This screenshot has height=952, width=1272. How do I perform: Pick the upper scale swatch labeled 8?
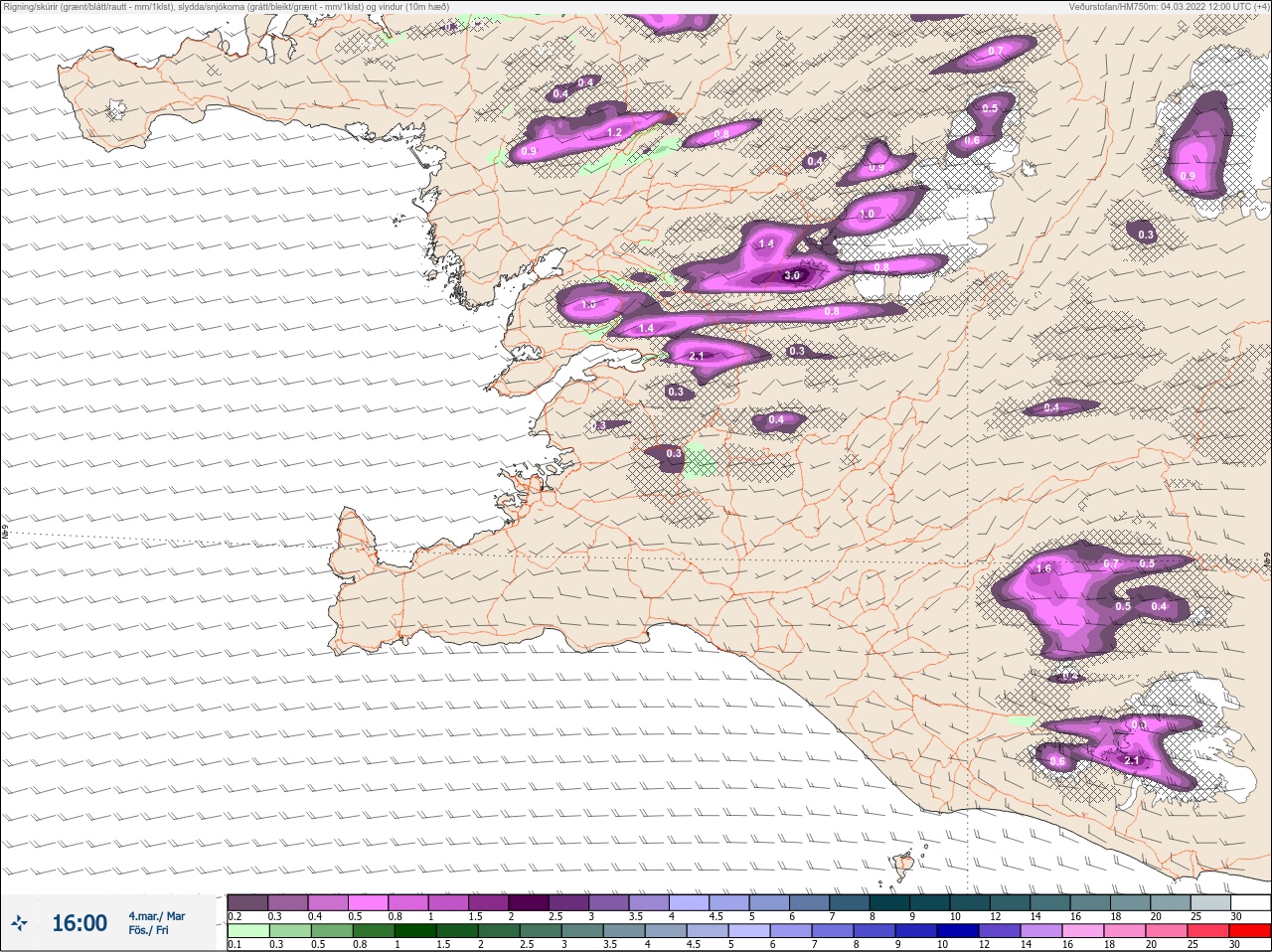click(890, 902)
